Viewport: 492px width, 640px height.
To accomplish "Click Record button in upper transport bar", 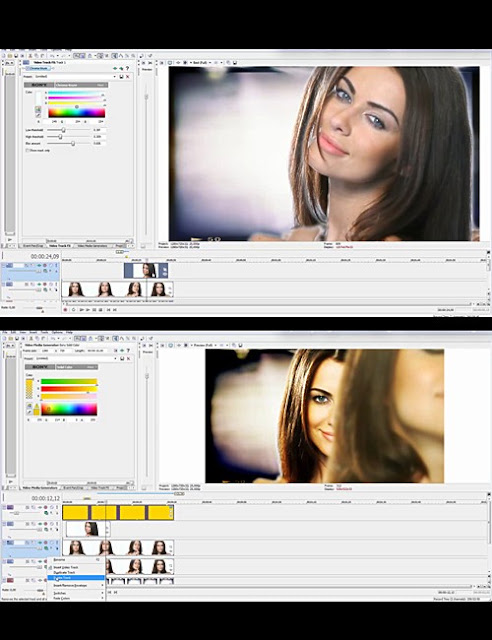I will click(65, 310).
